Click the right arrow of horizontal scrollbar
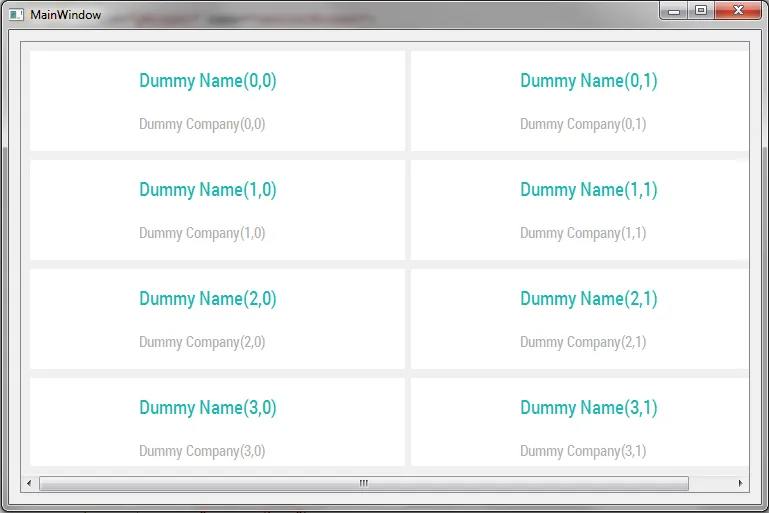Viewport: 769px width, 513px height. tap(740, 484)
